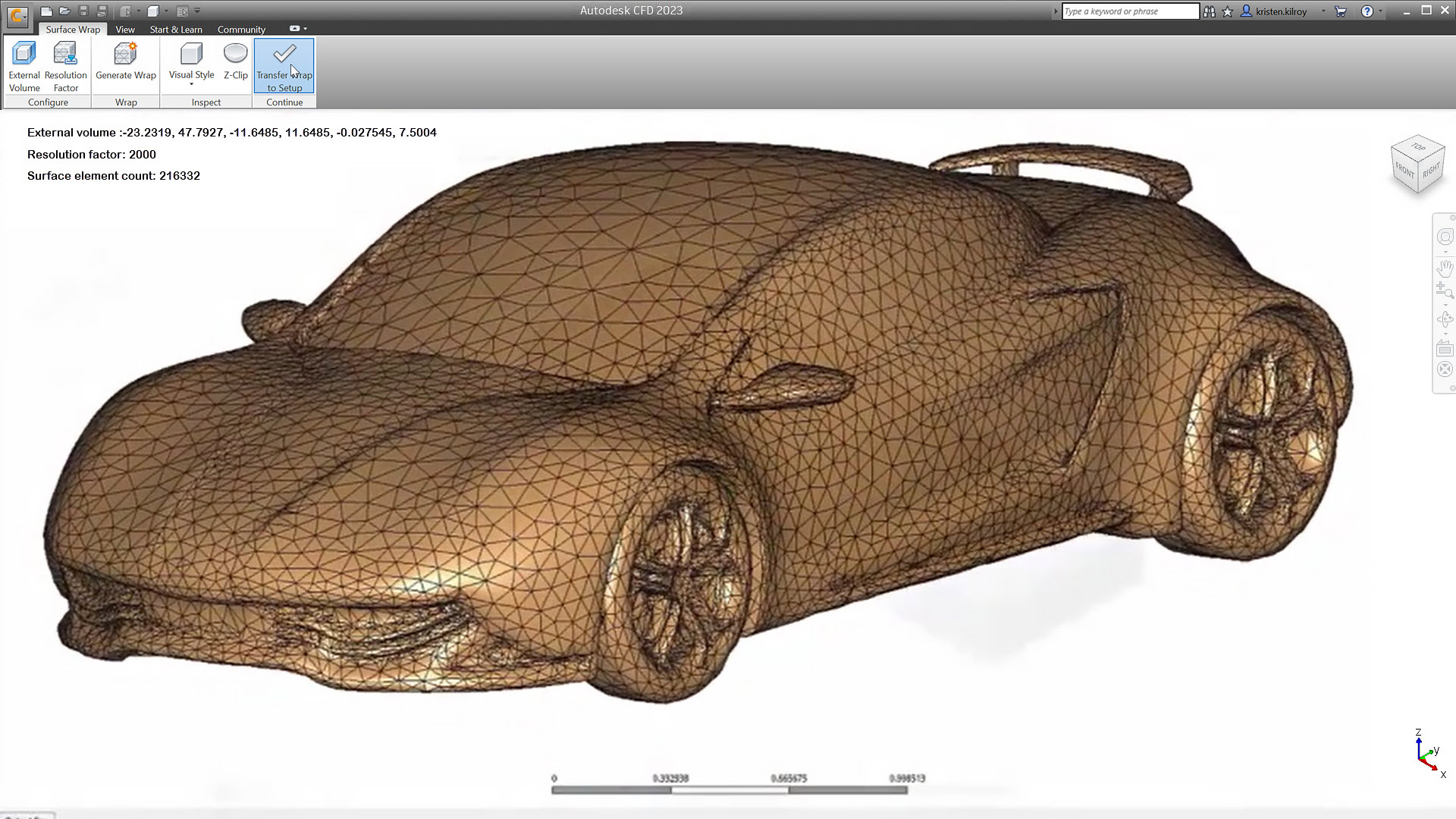This screenshot has width=1456, height=819.
Task: Select the Surface Wrap ribbon tab
Action: pyautogui.click(x=73, y=30)
